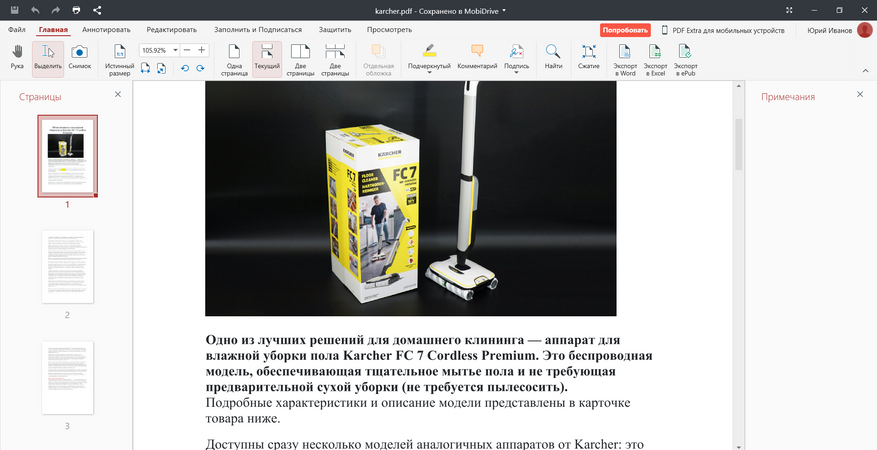Image resolution: width=877 pixels, height=450 pixels.
Task: Click scrollbar up arrow of document
Action: [739, 86]
